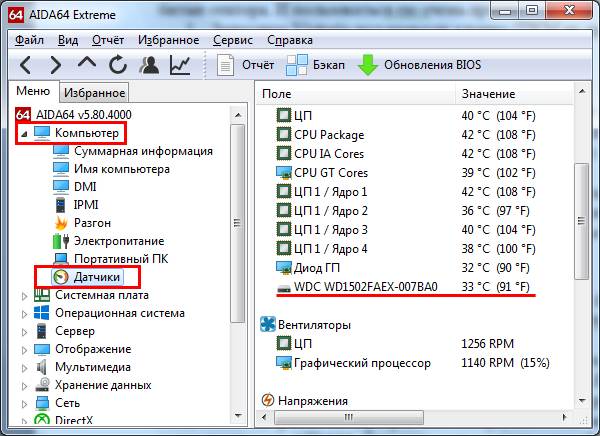Screen dimensions: 600x436
Task: Collapse the Компьютер tree node
Action: (24, 133)
